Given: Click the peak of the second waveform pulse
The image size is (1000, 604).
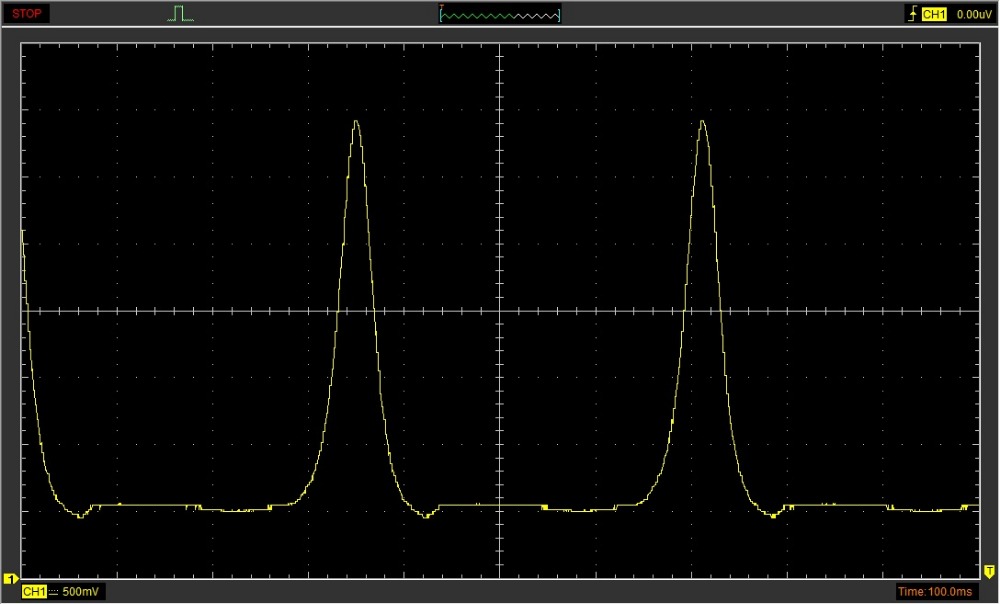Looking at the screenshot, I should (x=703, y=122).
